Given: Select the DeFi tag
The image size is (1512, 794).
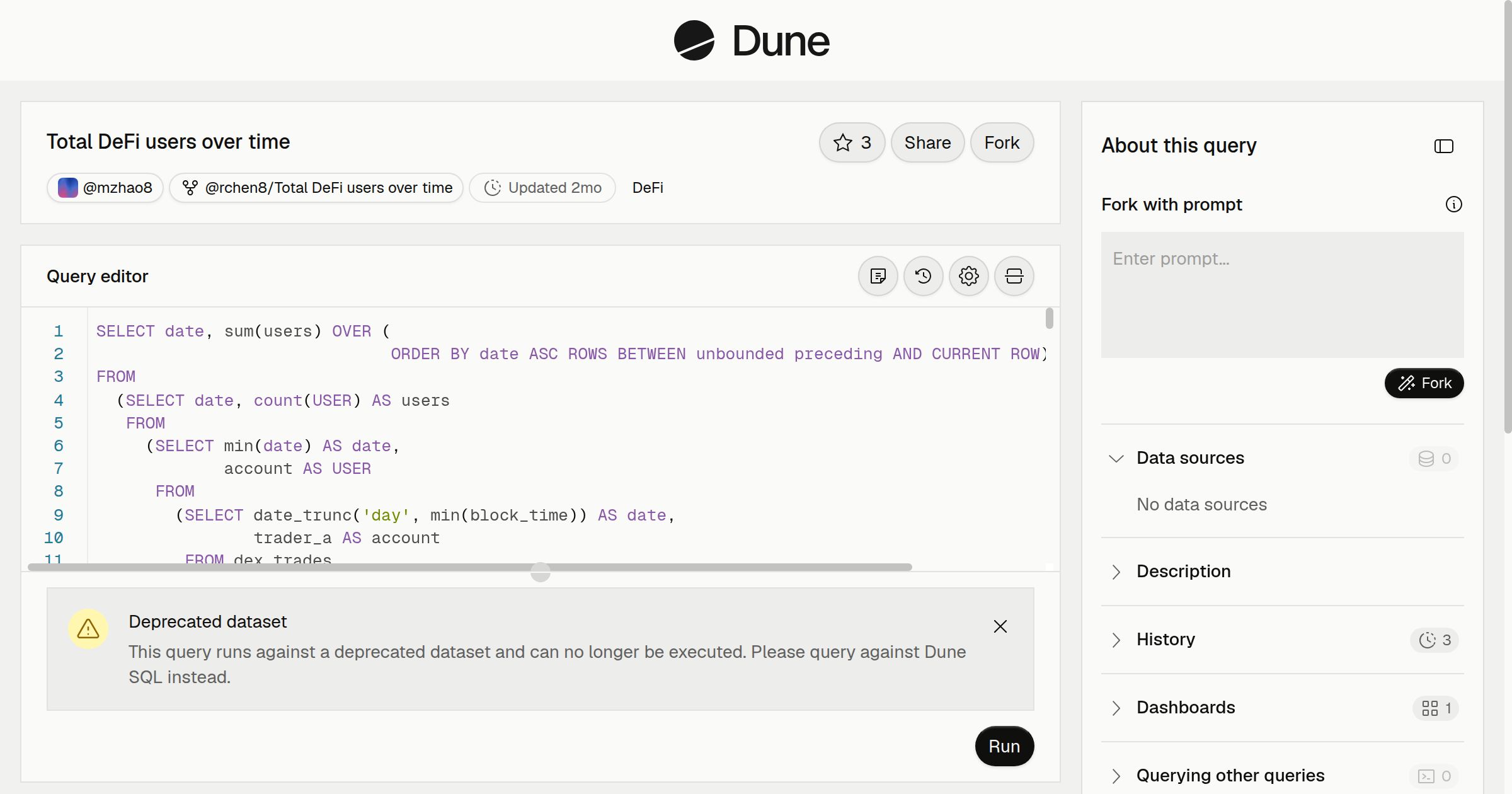Looking at the screenshot, I should click(648, 188).
